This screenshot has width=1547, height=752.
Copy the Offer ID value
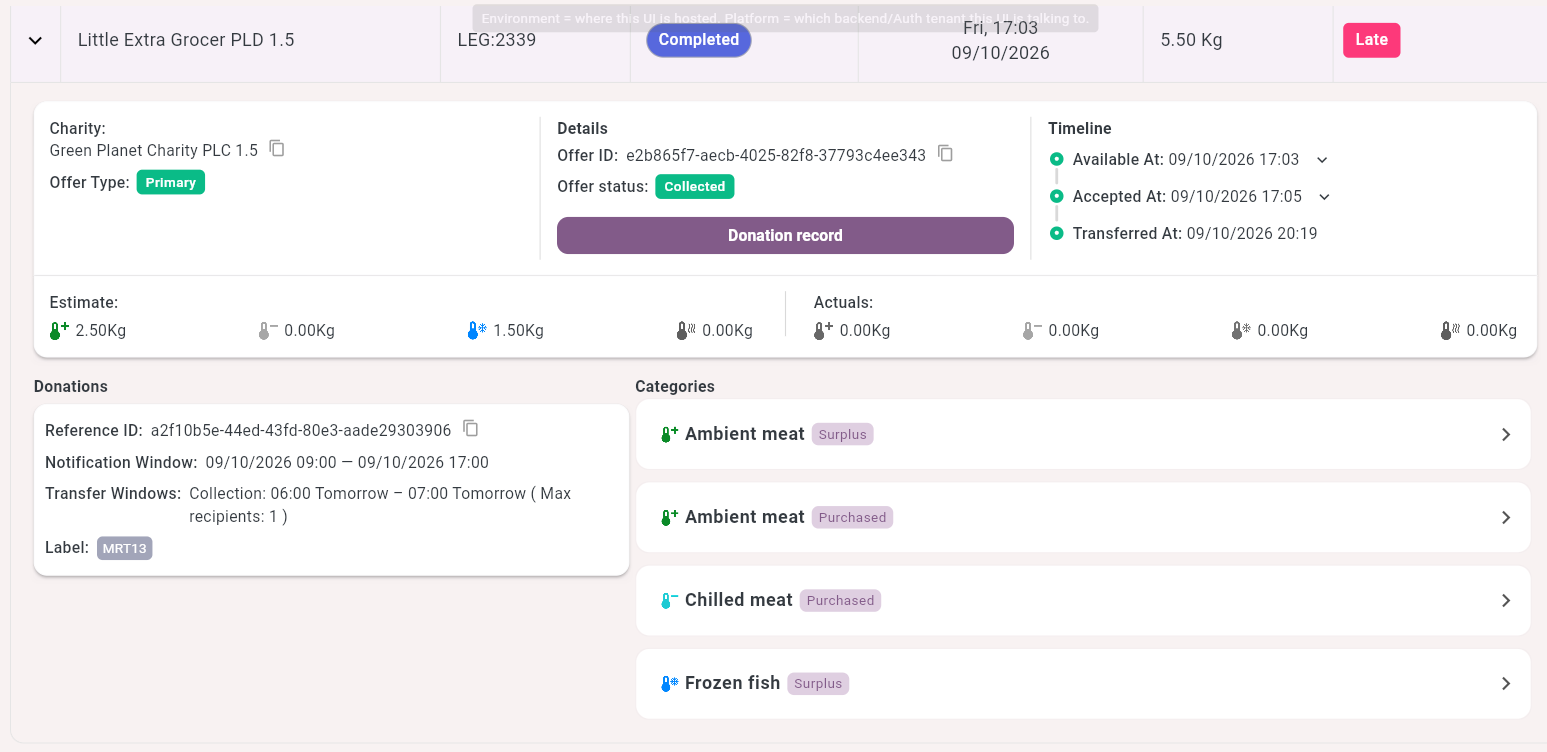(x=945, y=154)
